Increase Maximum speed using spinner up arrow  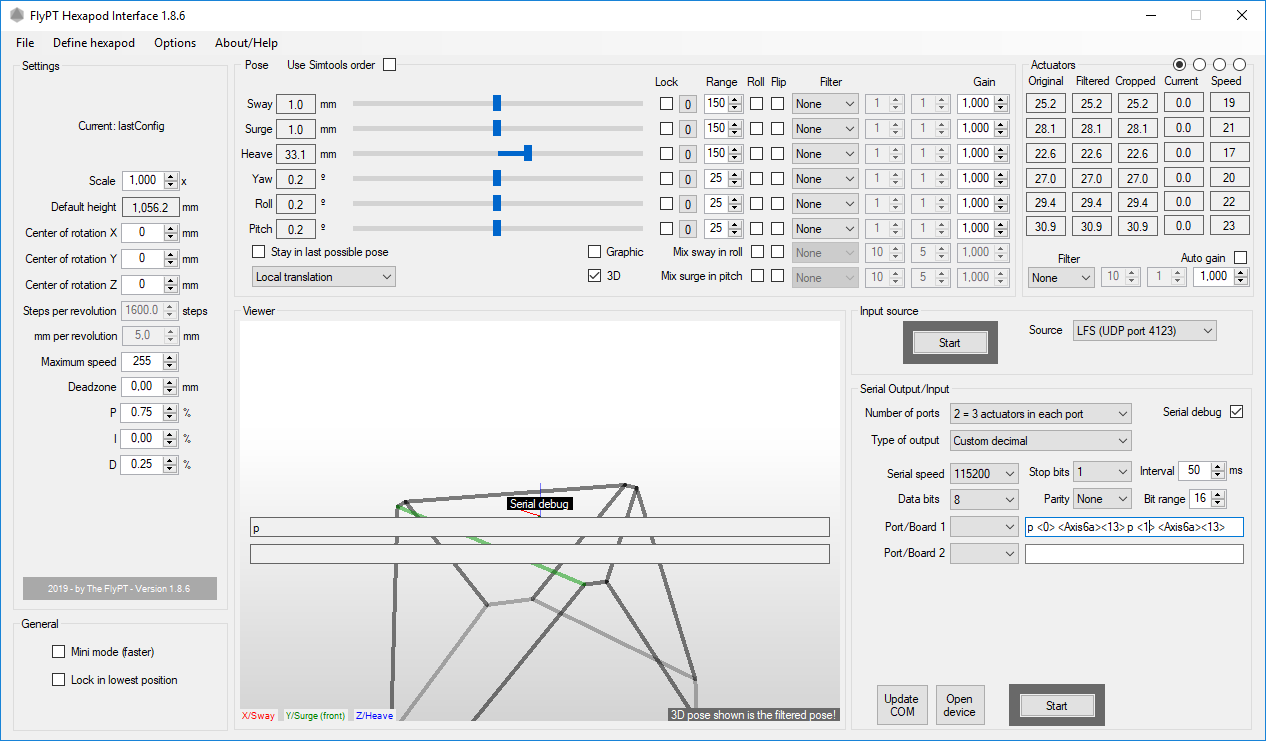(171, 358)
